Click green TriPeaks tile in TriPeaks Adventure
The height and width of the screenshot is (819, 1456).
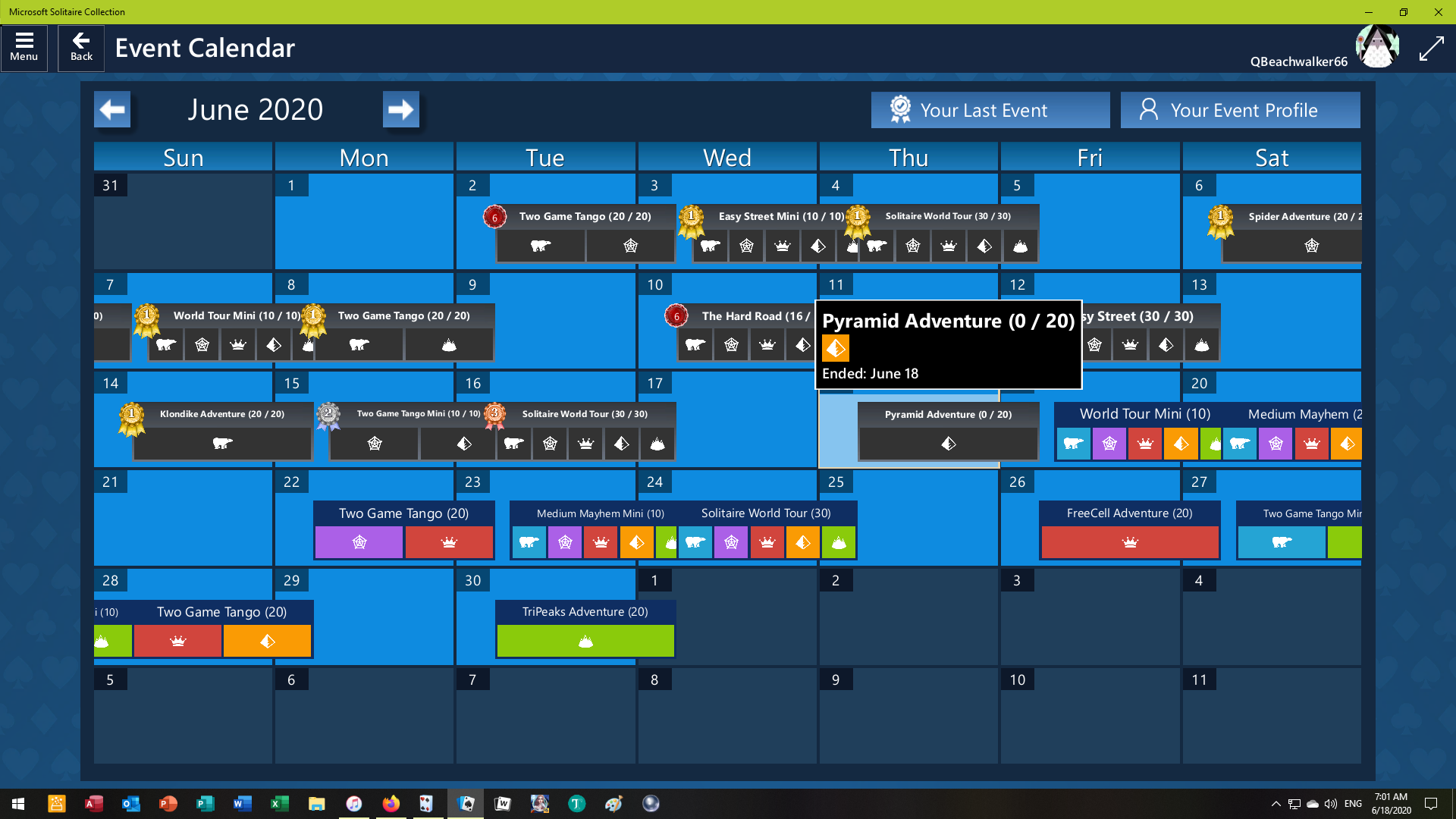585,642
